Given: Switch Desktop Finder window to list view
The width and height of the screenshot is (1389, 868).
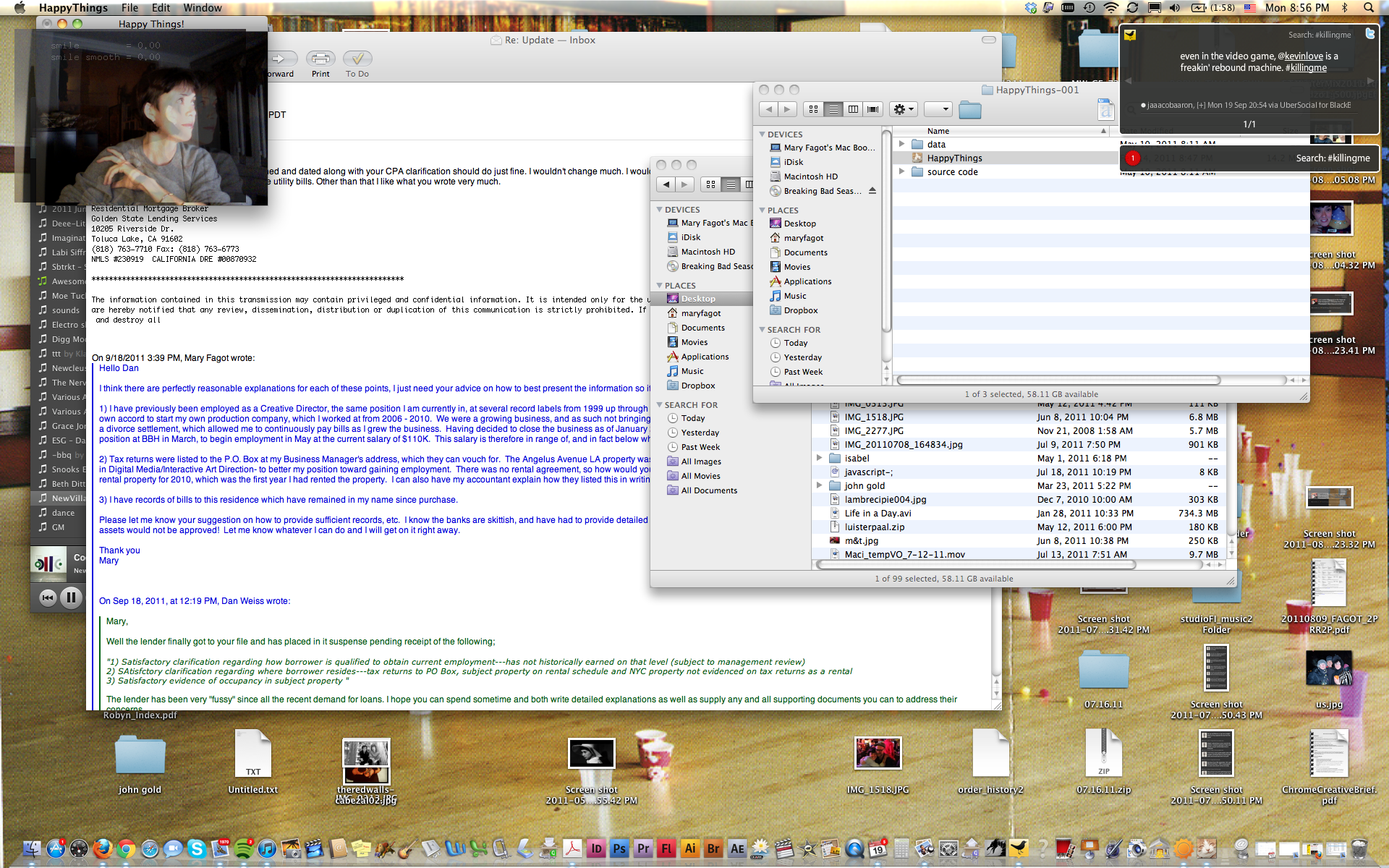Looking at the screenshot, I should [x=731, y=184].
